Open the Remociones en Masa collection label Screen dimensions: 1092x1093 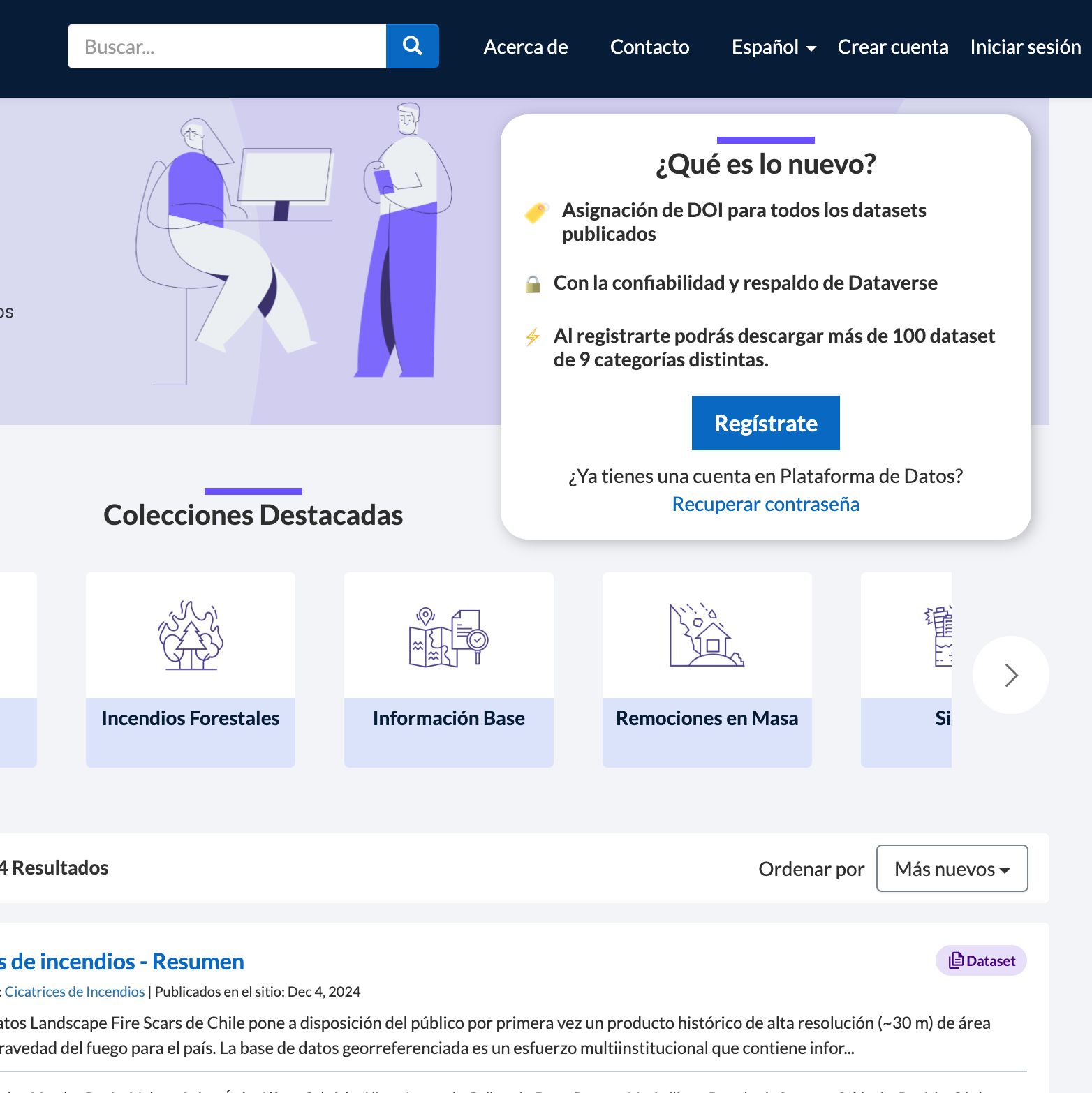(707, 718)
